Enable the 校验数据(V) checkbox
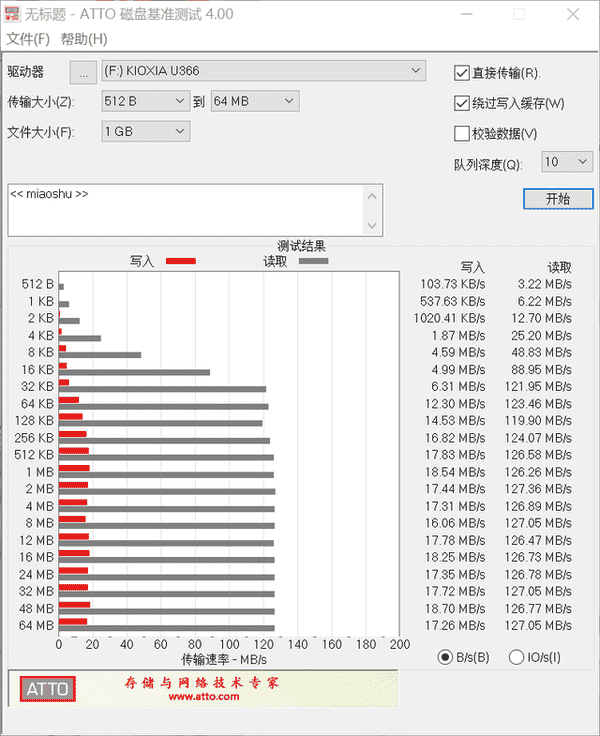Viewport: 600px width, 736px height. point(462,134)
